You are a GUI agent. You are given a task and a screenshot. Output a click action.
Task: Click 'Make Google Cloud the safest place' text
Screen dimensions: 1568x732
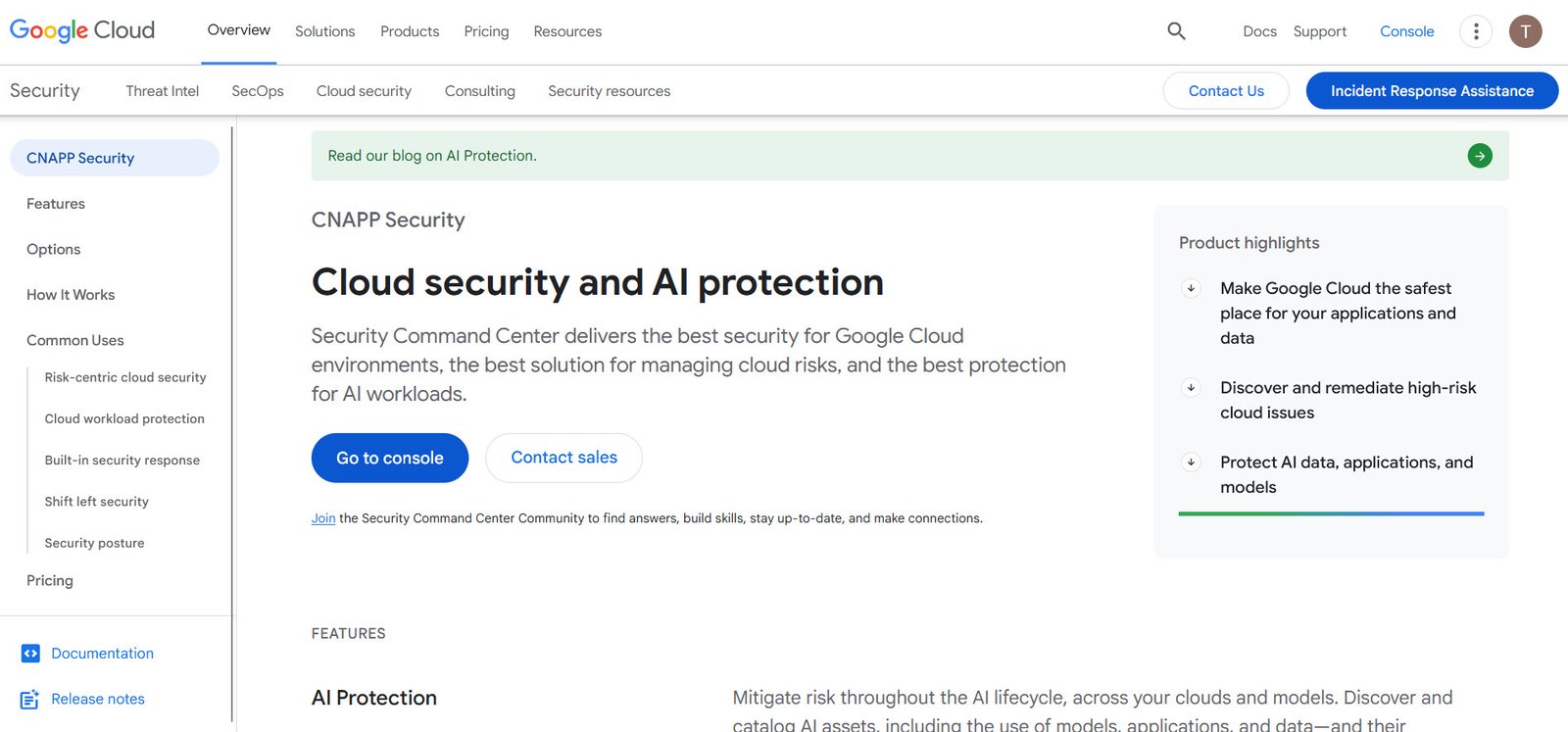pyautogui.click(x=1338, y=313)
